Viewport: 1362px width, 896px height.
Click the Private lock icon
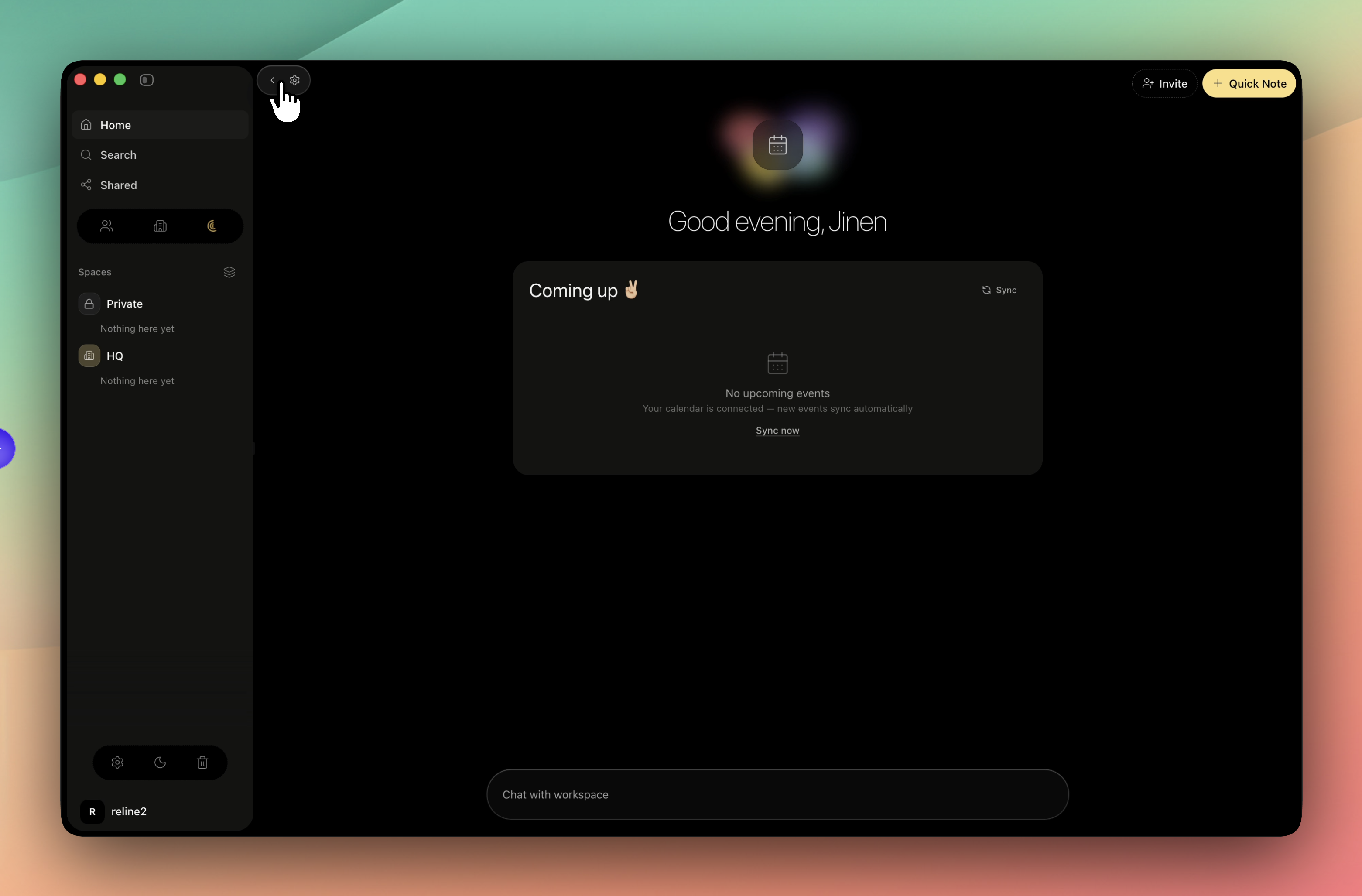tap(89, 304)
